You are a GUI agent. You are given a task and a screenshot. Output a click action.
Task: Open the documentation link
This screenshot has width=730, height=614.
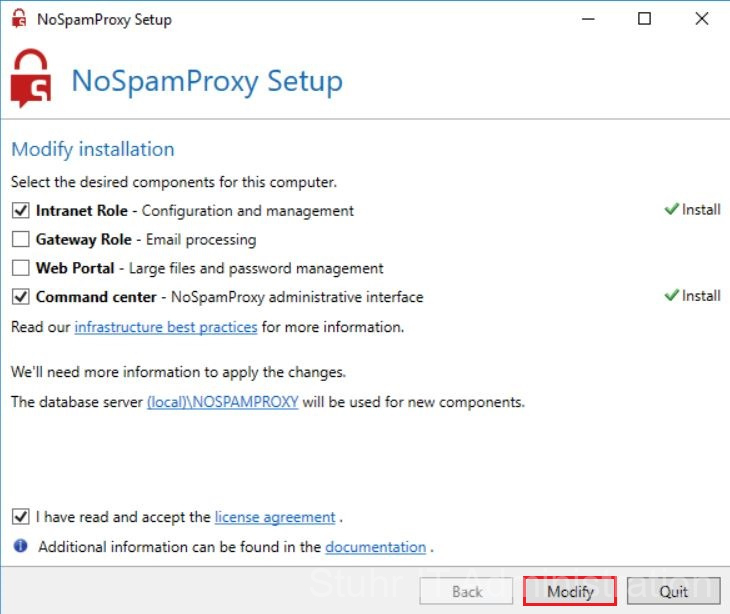point(376,547)
